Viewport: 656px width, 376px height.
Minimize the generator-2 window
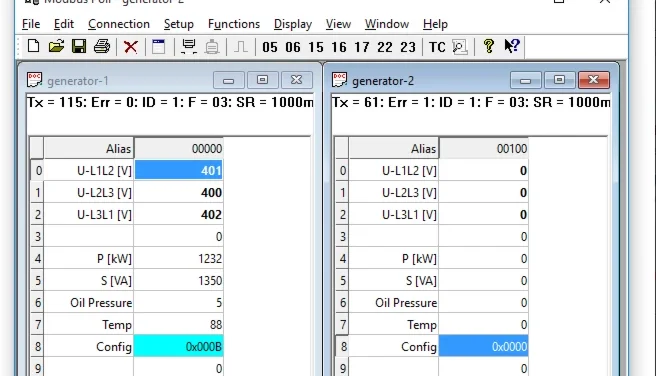point(525,80)
